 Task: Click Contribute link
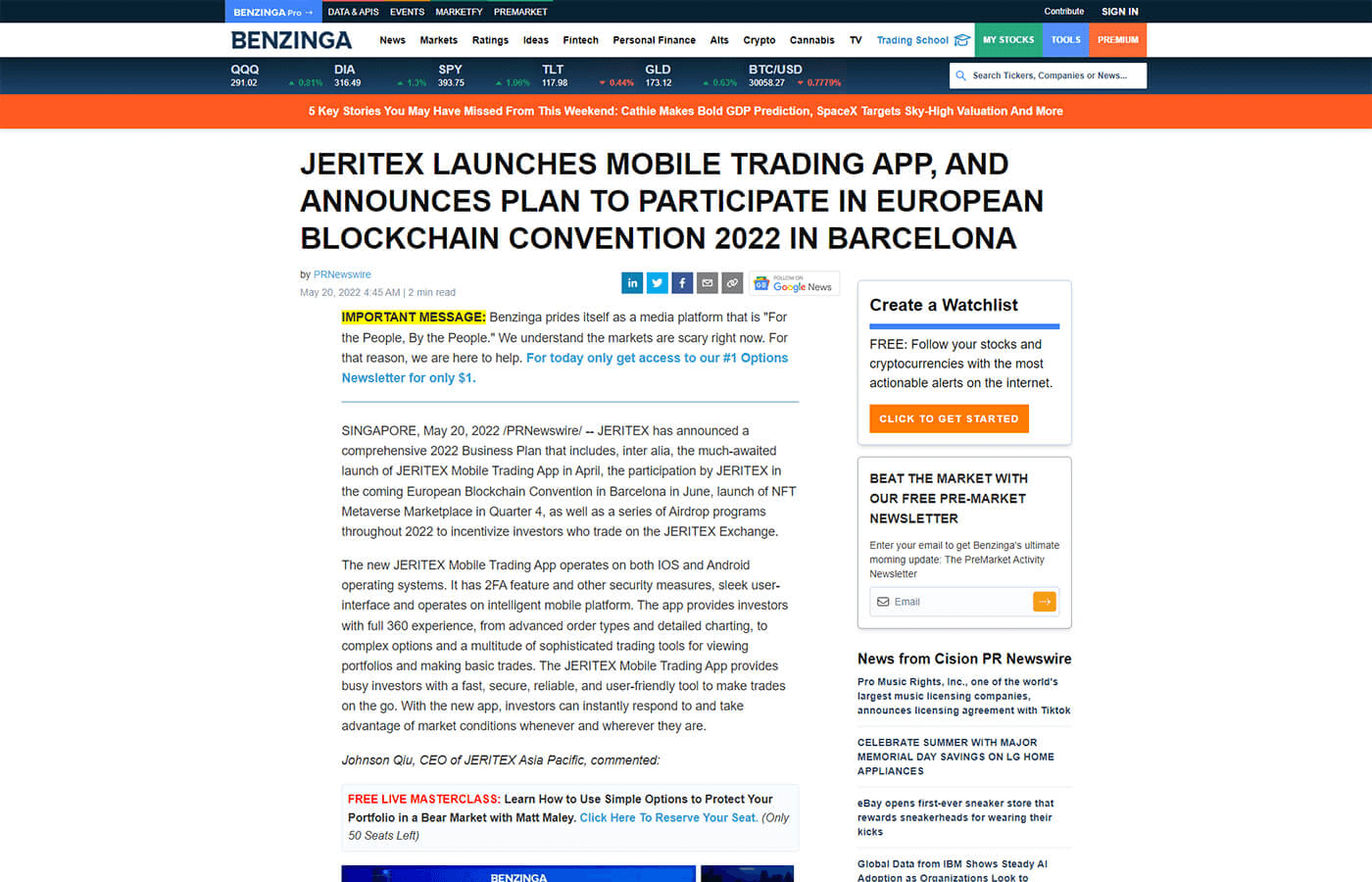pos(1064,12)
